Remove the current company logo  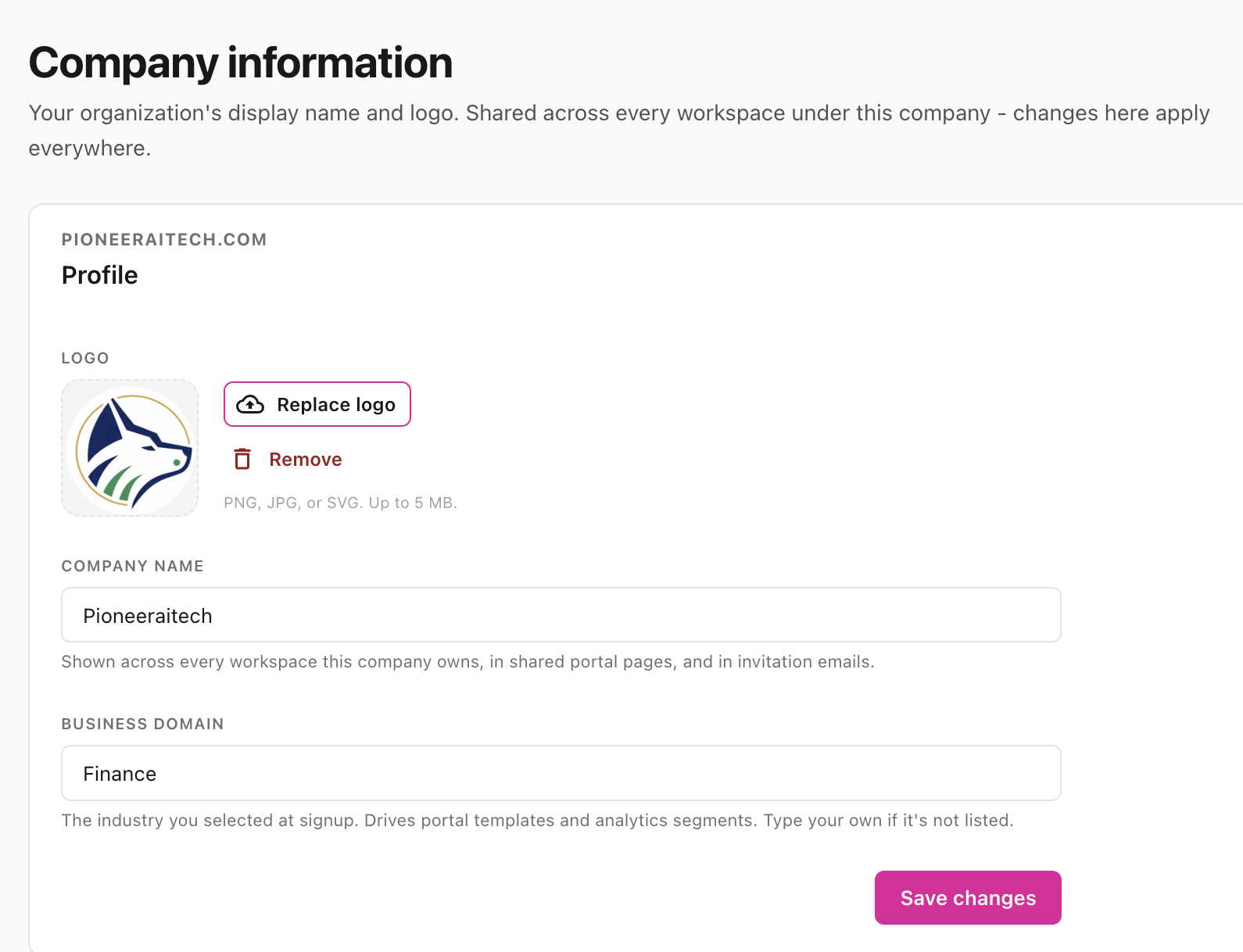(x=288, y=459)
